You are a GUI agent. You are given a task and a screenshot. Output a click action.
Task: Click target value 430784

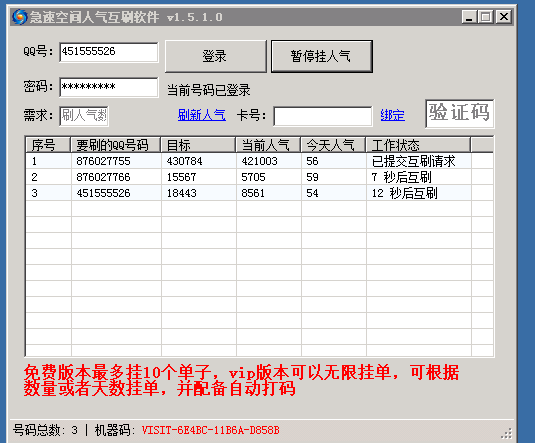pos(185,161)
